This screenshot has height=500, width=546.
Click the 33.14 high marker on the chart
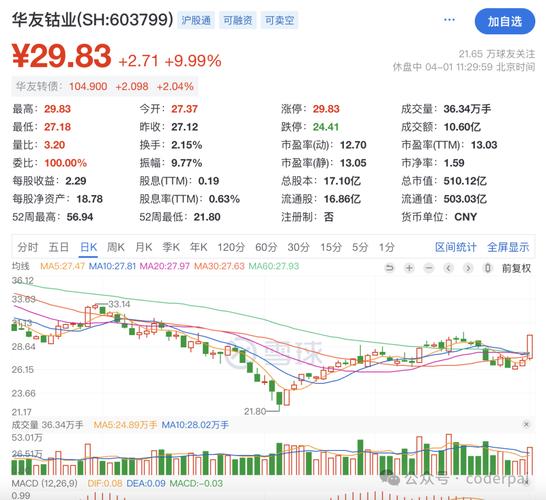[x=119, y=304]
